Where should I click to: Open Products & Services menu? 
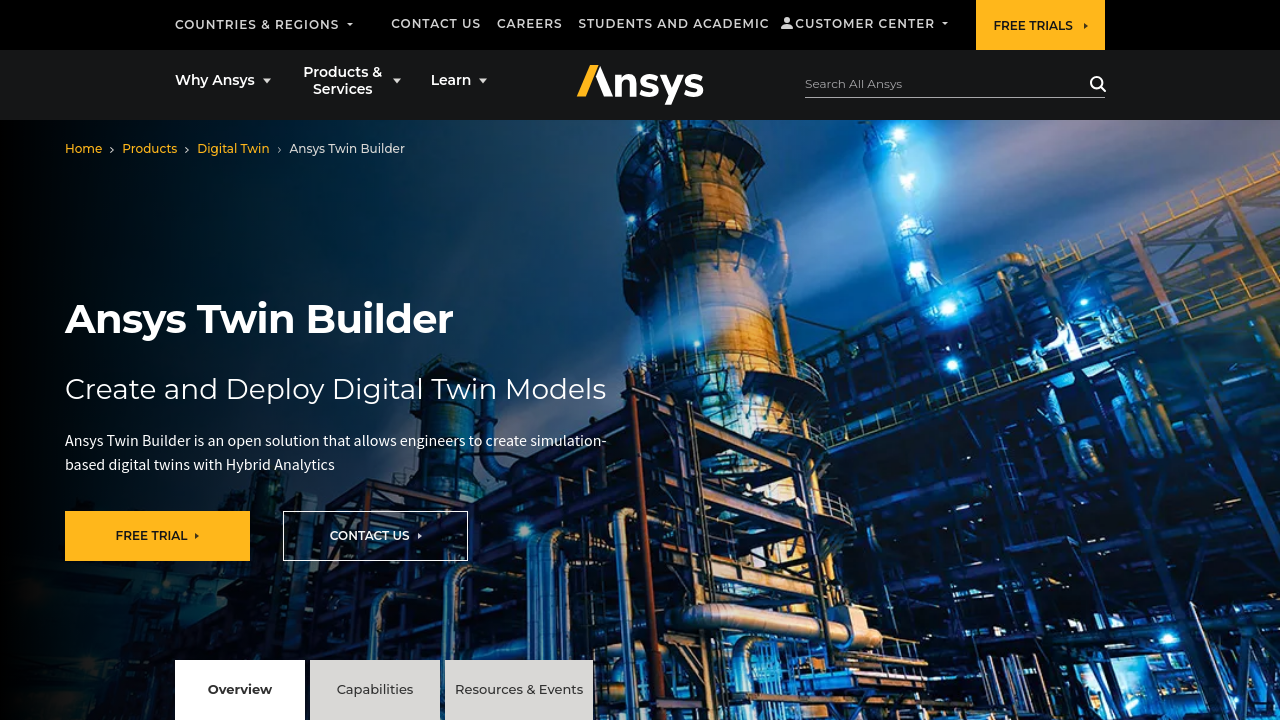tap(352, 80)
